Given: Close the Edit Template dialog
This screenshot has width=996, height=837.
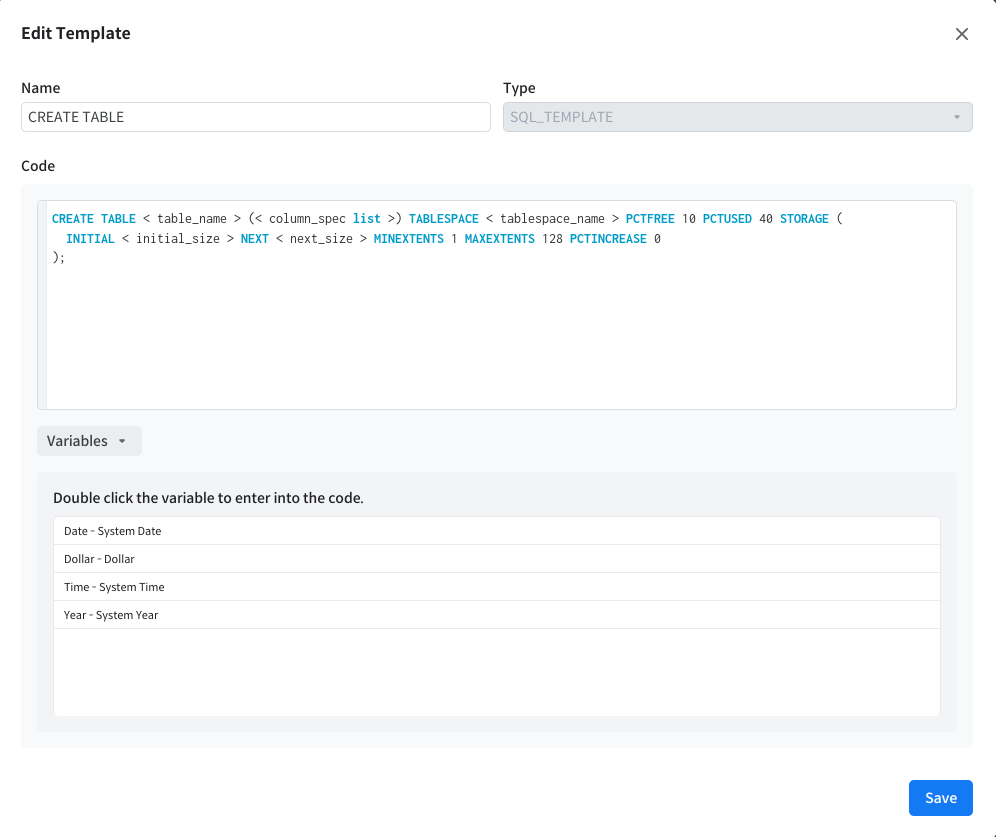Looking at the screenshot, I should (x=962, y=34).
